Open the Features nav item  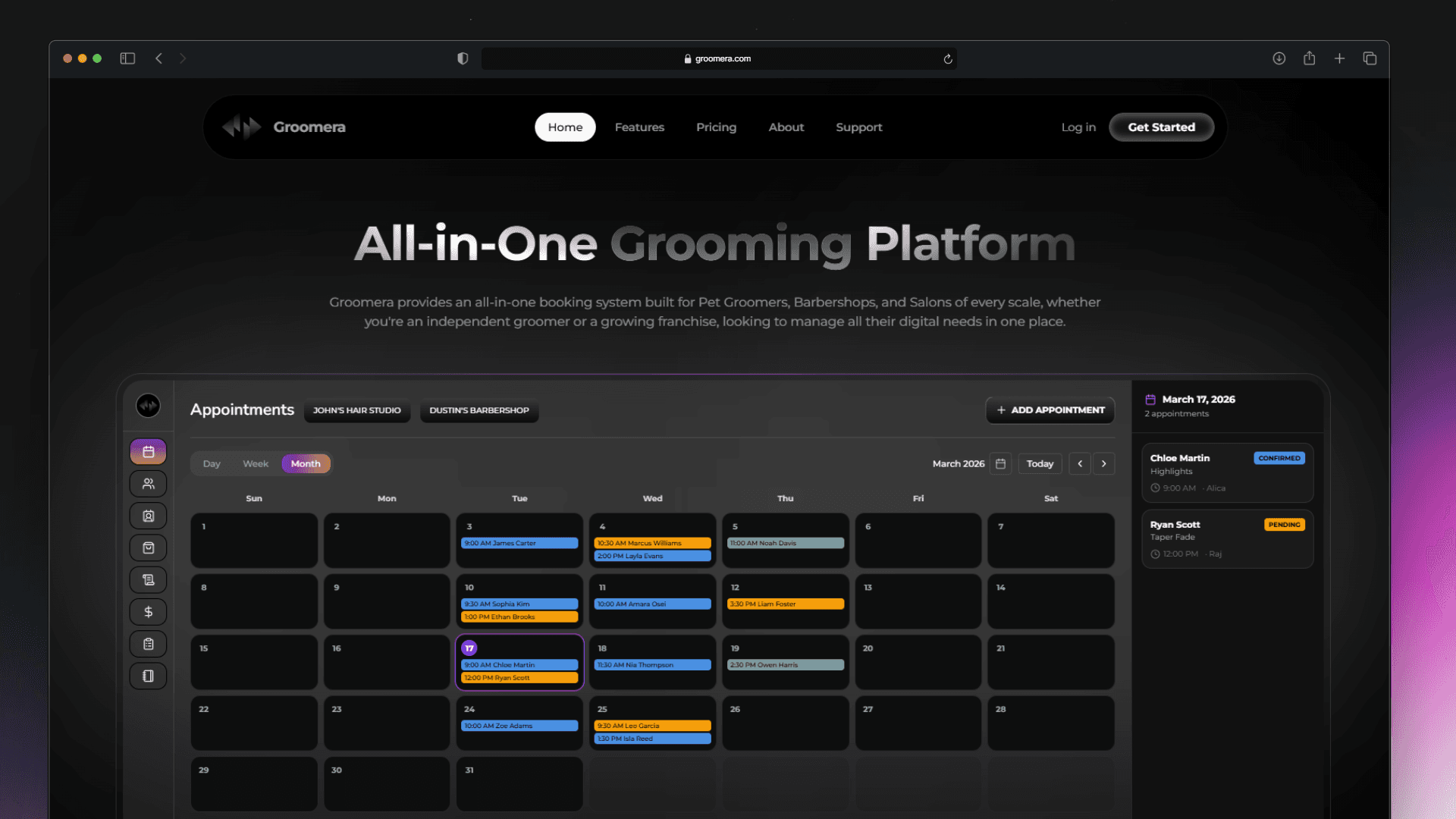pos(639,127)
